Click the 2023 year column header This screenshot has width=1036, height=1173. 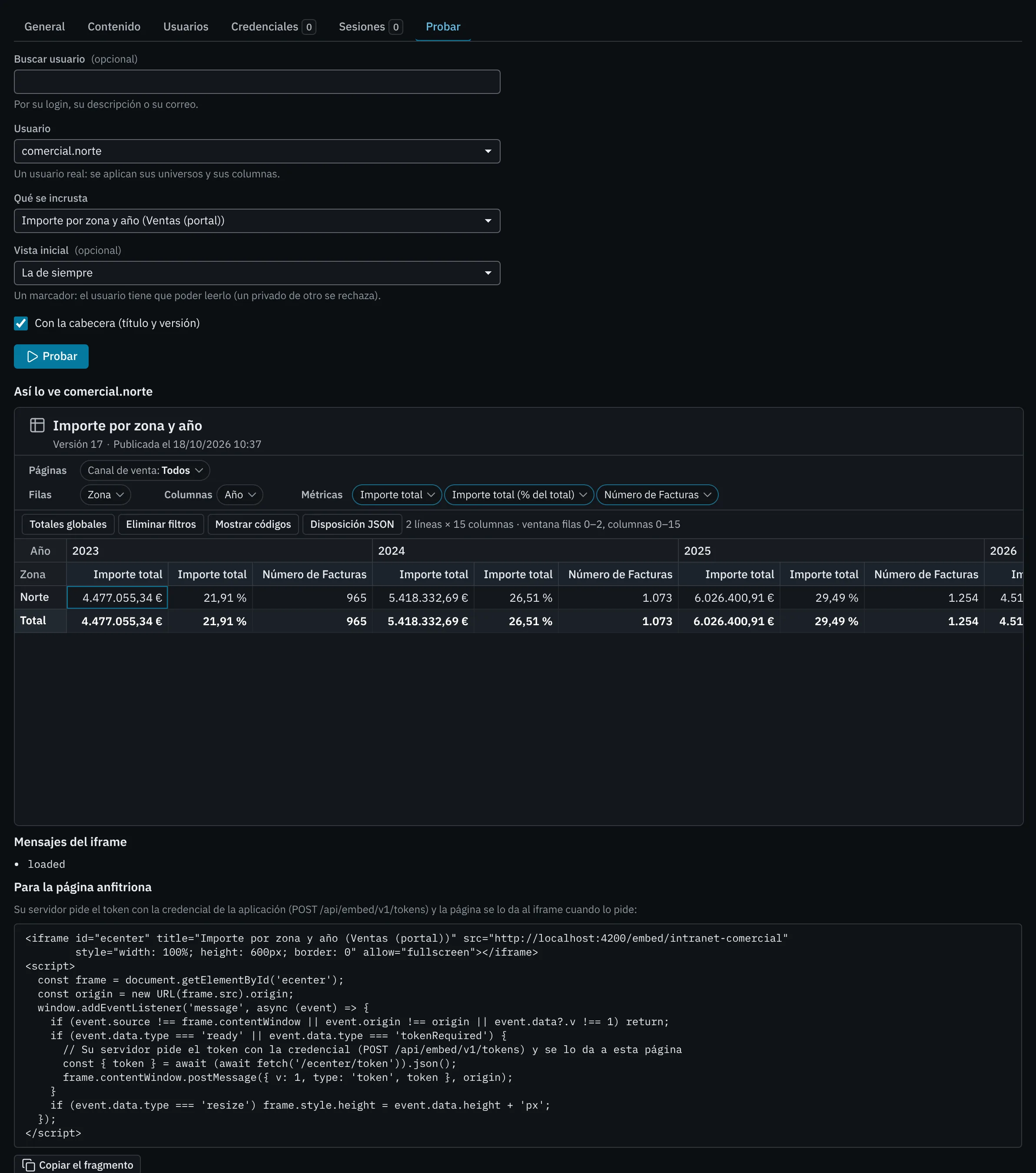pos(219,551)
